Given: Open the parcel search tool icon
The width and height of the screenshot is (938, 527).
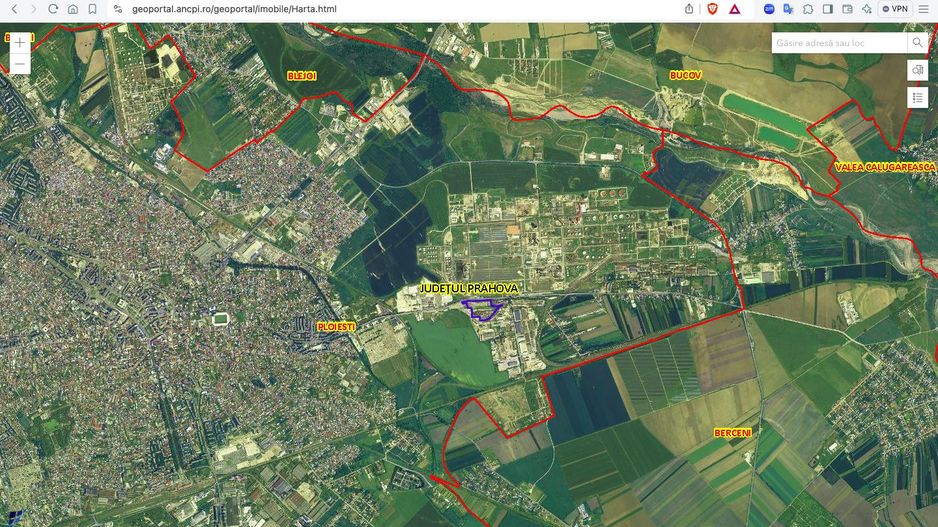Looking at the screenshot, I should 918,71.
